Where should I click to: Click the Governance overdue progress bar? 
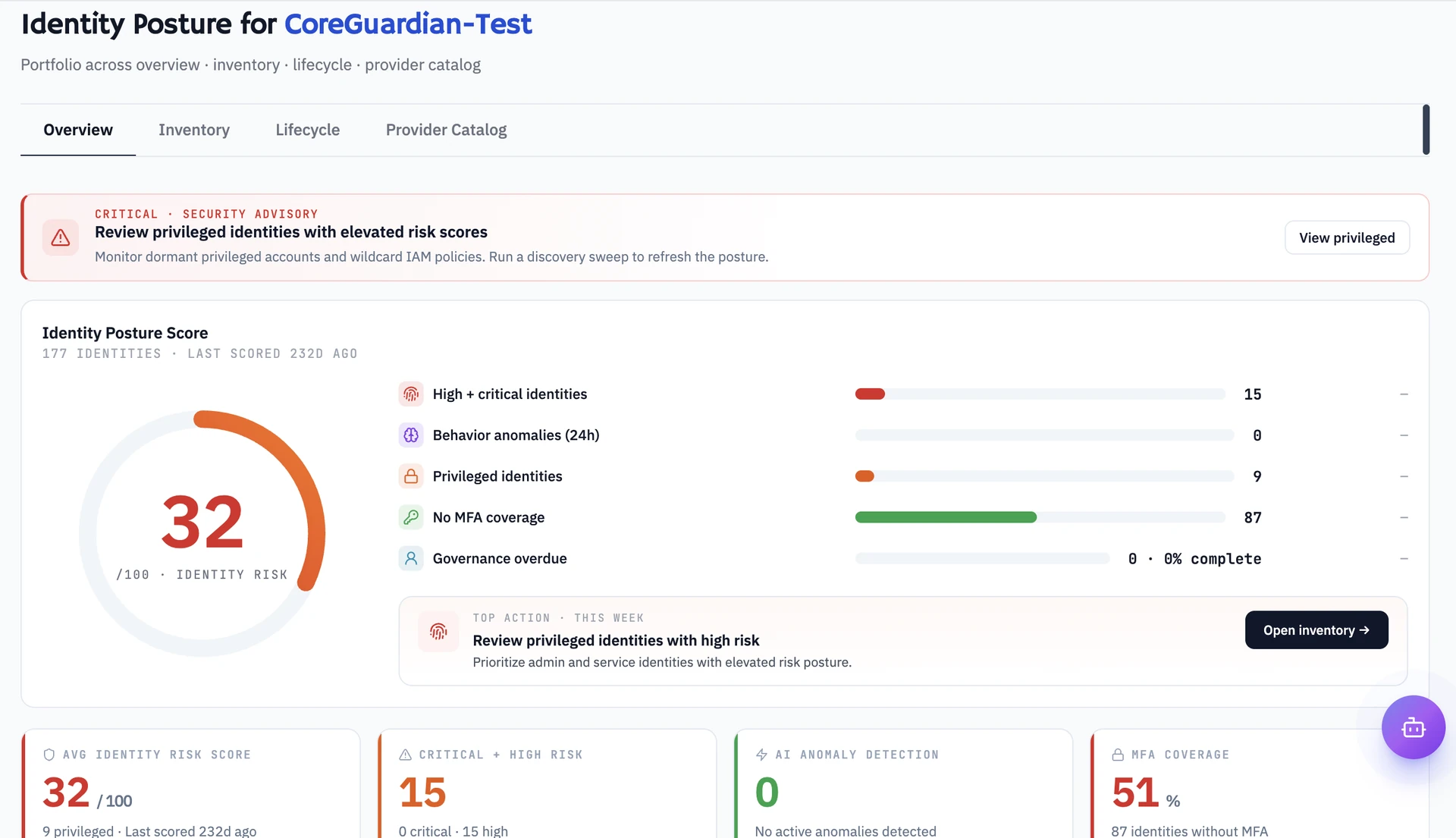(x=983, y=558)
